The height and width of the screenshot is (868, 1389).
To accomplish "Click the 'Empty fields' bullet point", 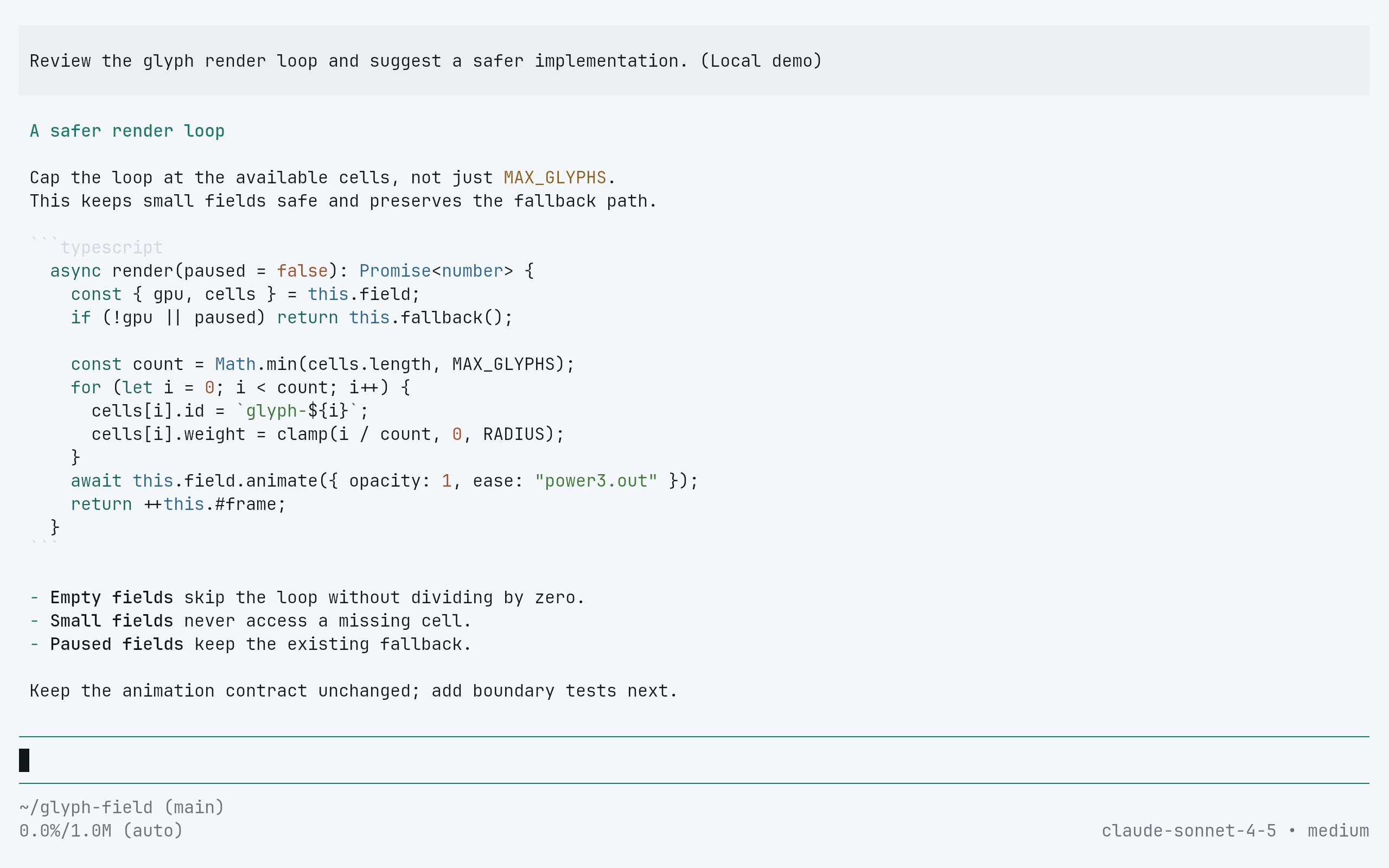I will pos(307,597).
